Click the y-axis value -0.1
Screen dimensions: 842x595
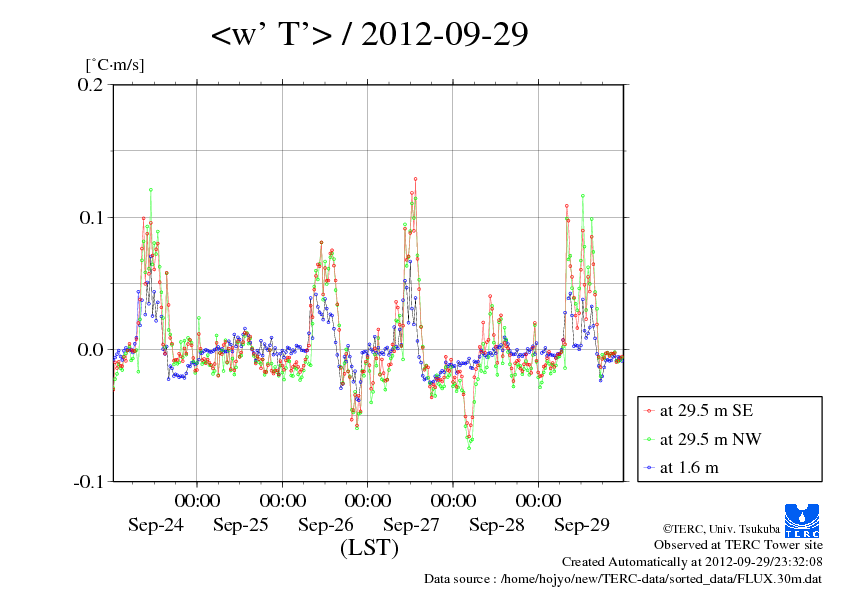pos(88,482)
